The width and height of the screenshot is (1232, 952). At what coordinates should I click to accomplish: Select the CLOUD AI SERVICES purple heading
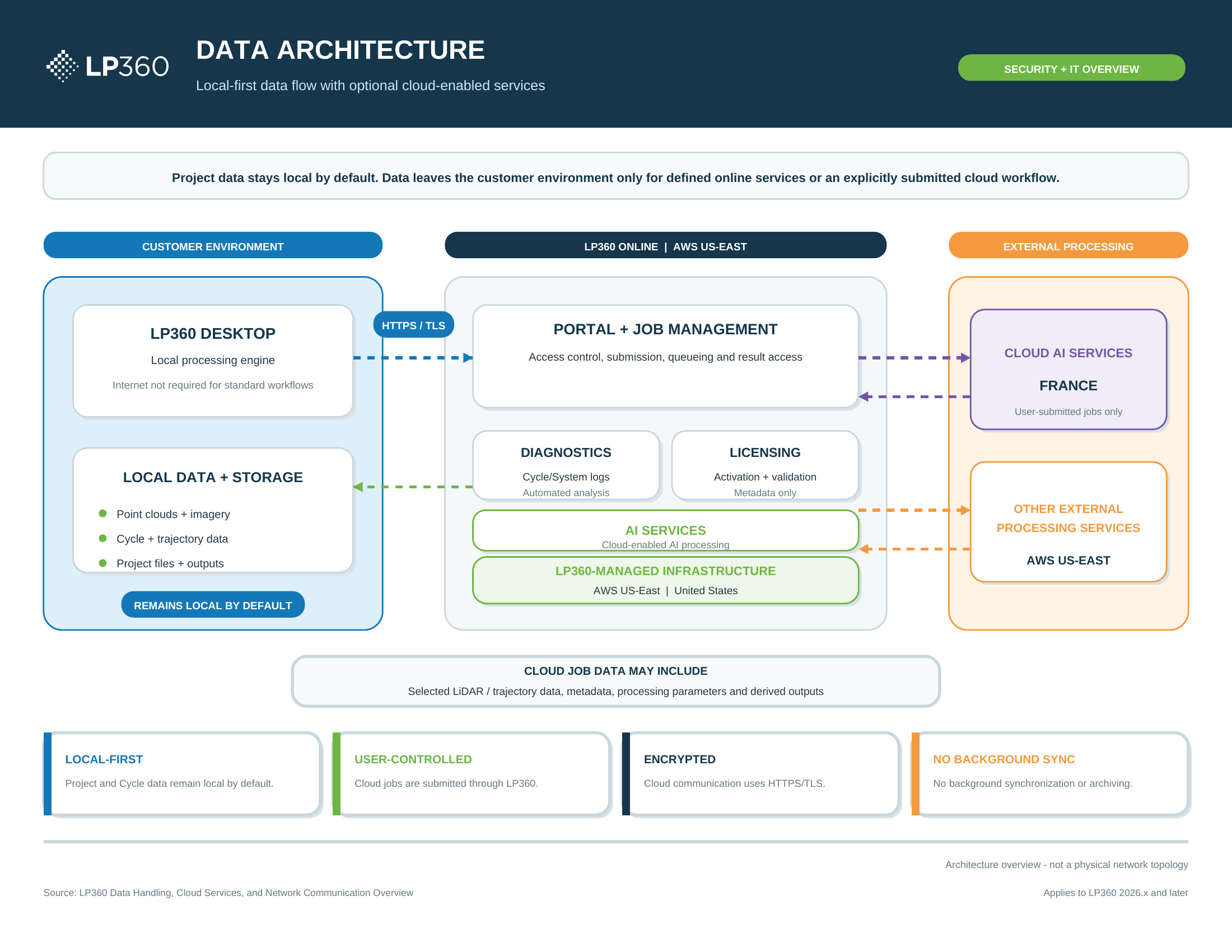click(1068, 353)
